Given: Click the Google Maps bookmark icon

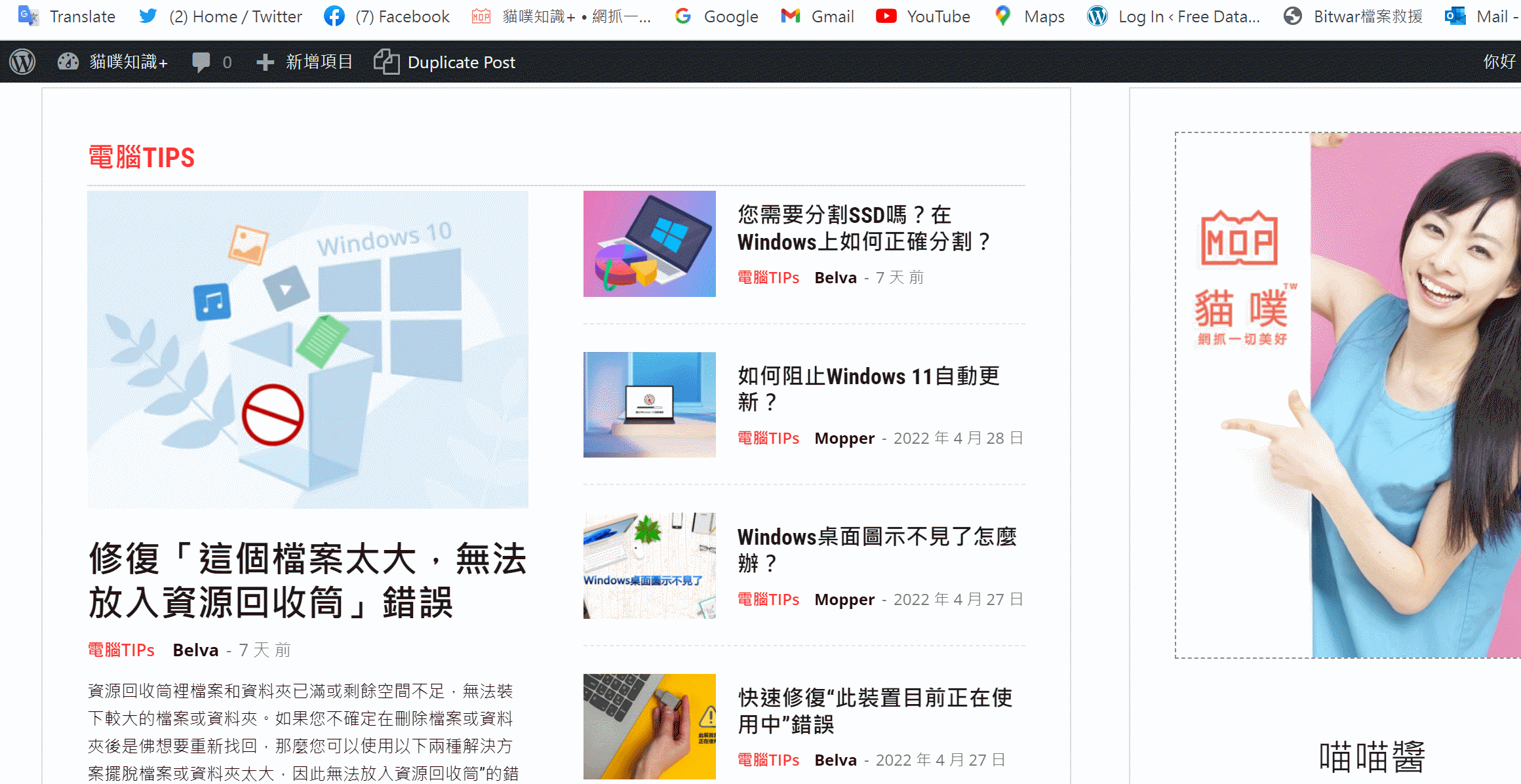Looking at the screenshot, I should [x=1002, y=16].
